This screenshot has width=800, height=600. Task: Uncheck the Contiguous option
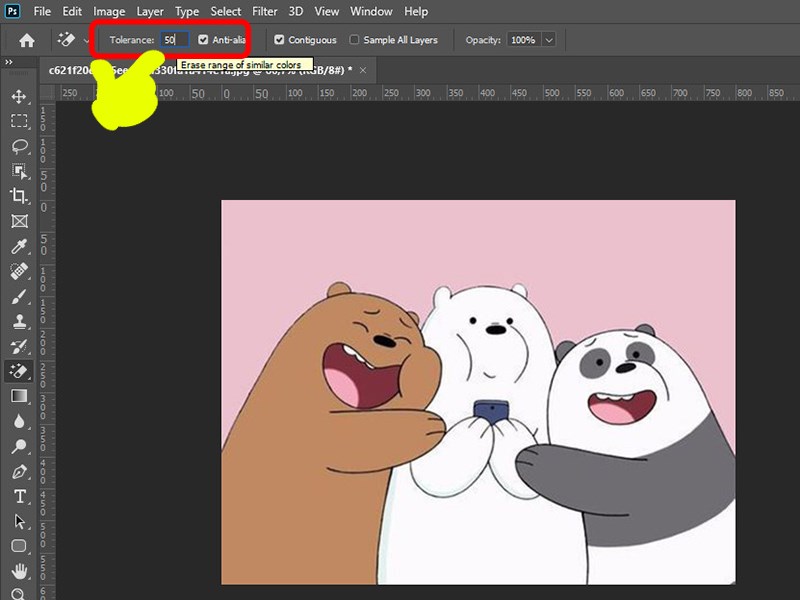280,40
